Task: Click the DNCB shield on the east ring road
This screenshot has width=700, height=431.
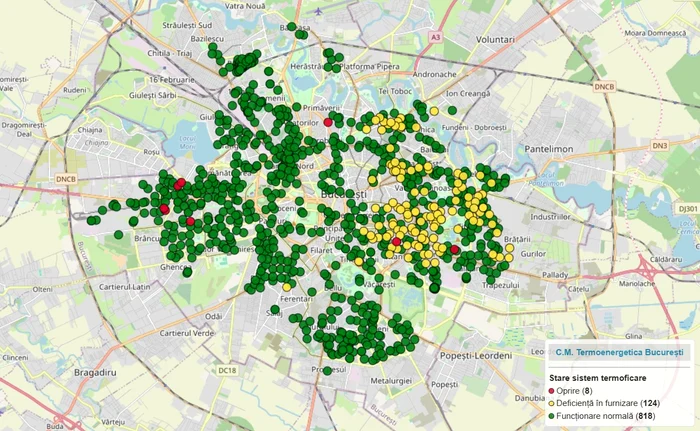Action: pyautogui.click(x=604, y=87)
